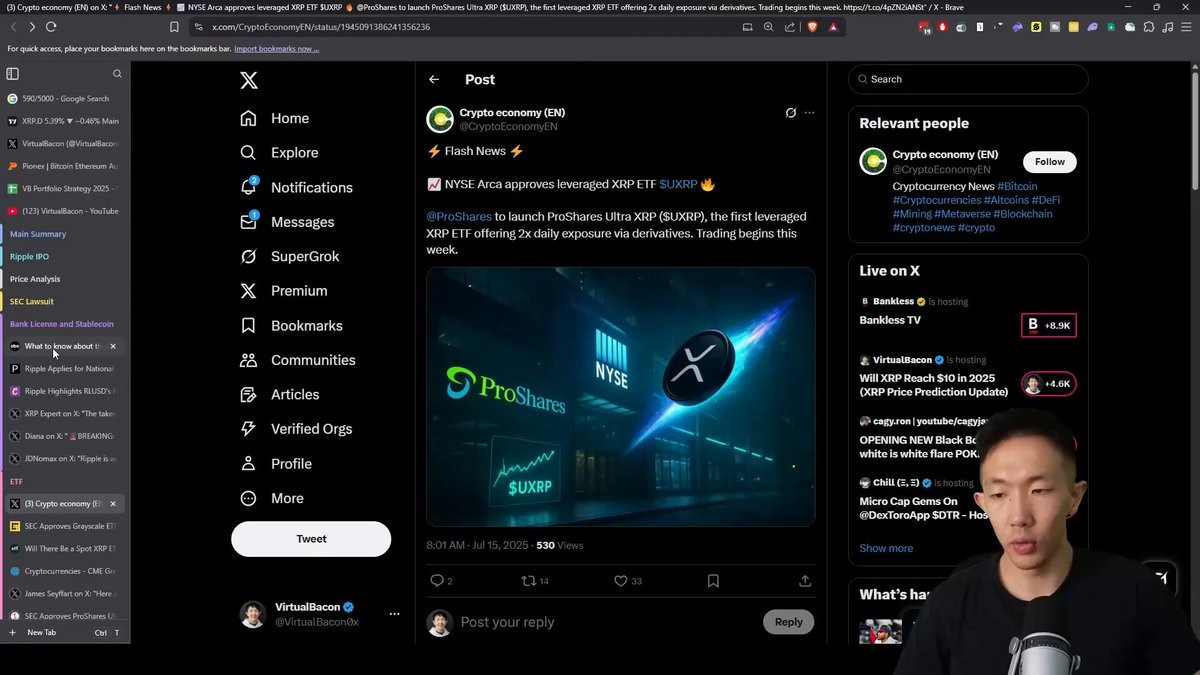Close the What to know about tab
This screenshot has height=675, width=1200.
click(x=113, y=346)
